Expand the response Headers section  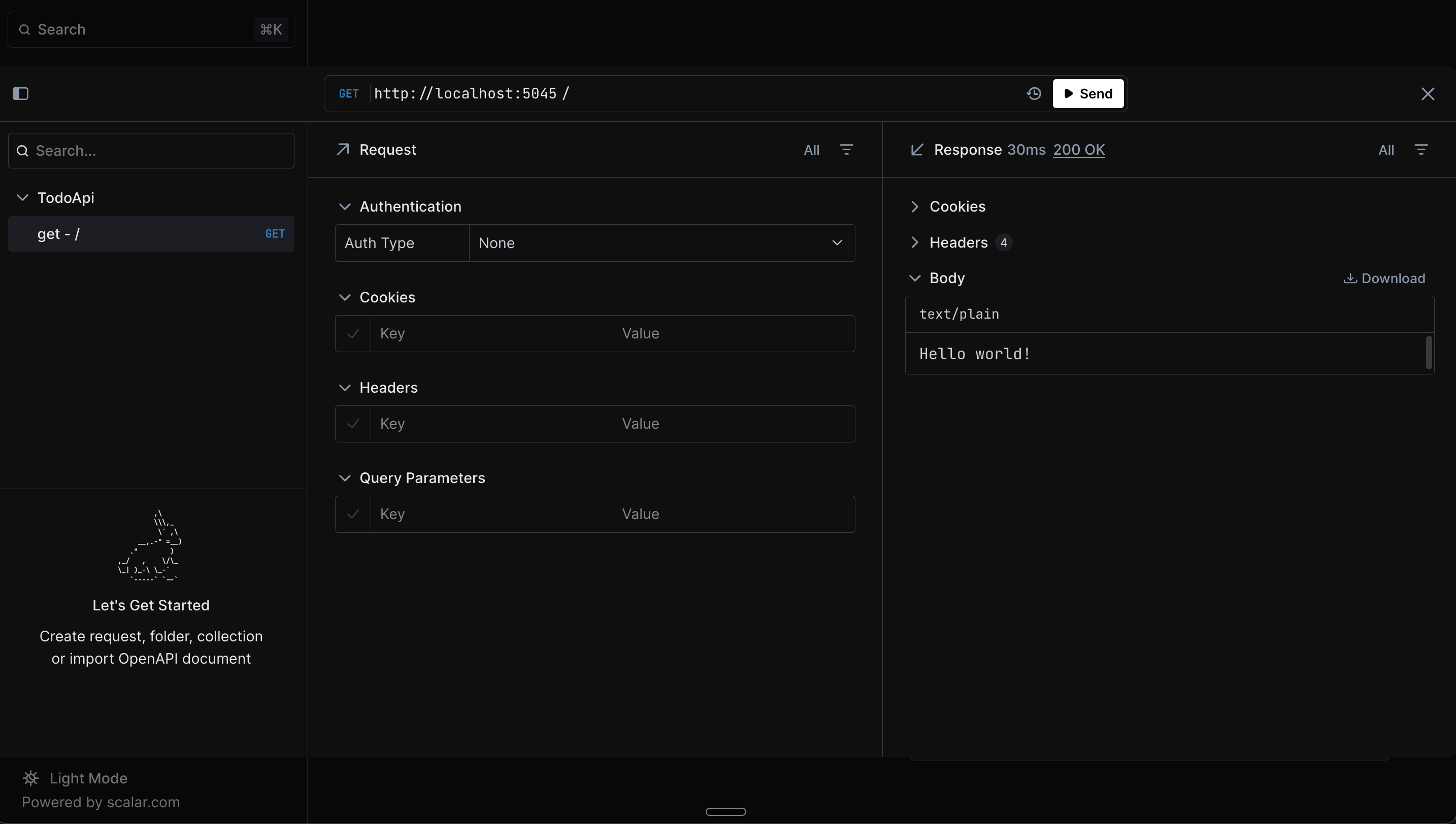[x=914, y=242]
